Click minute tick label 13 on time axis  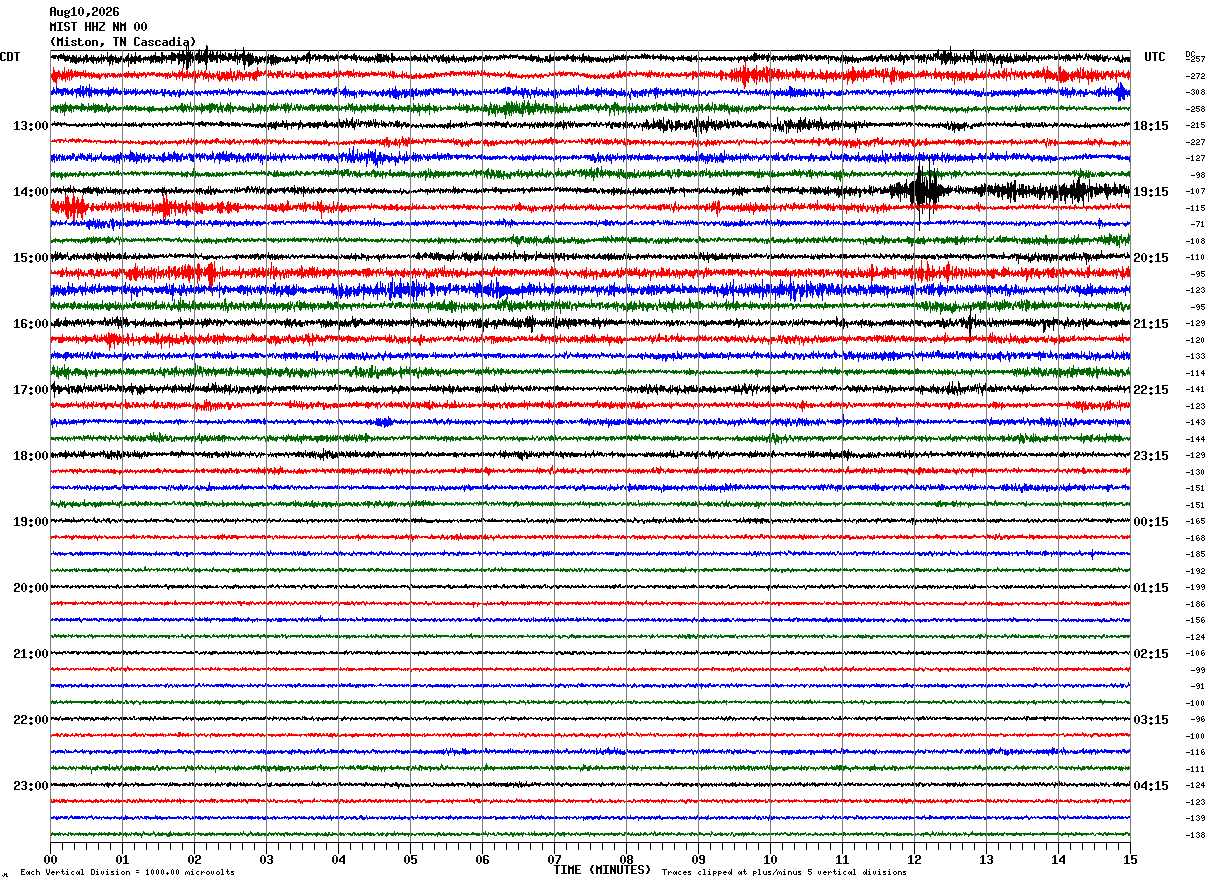(986, 859)
